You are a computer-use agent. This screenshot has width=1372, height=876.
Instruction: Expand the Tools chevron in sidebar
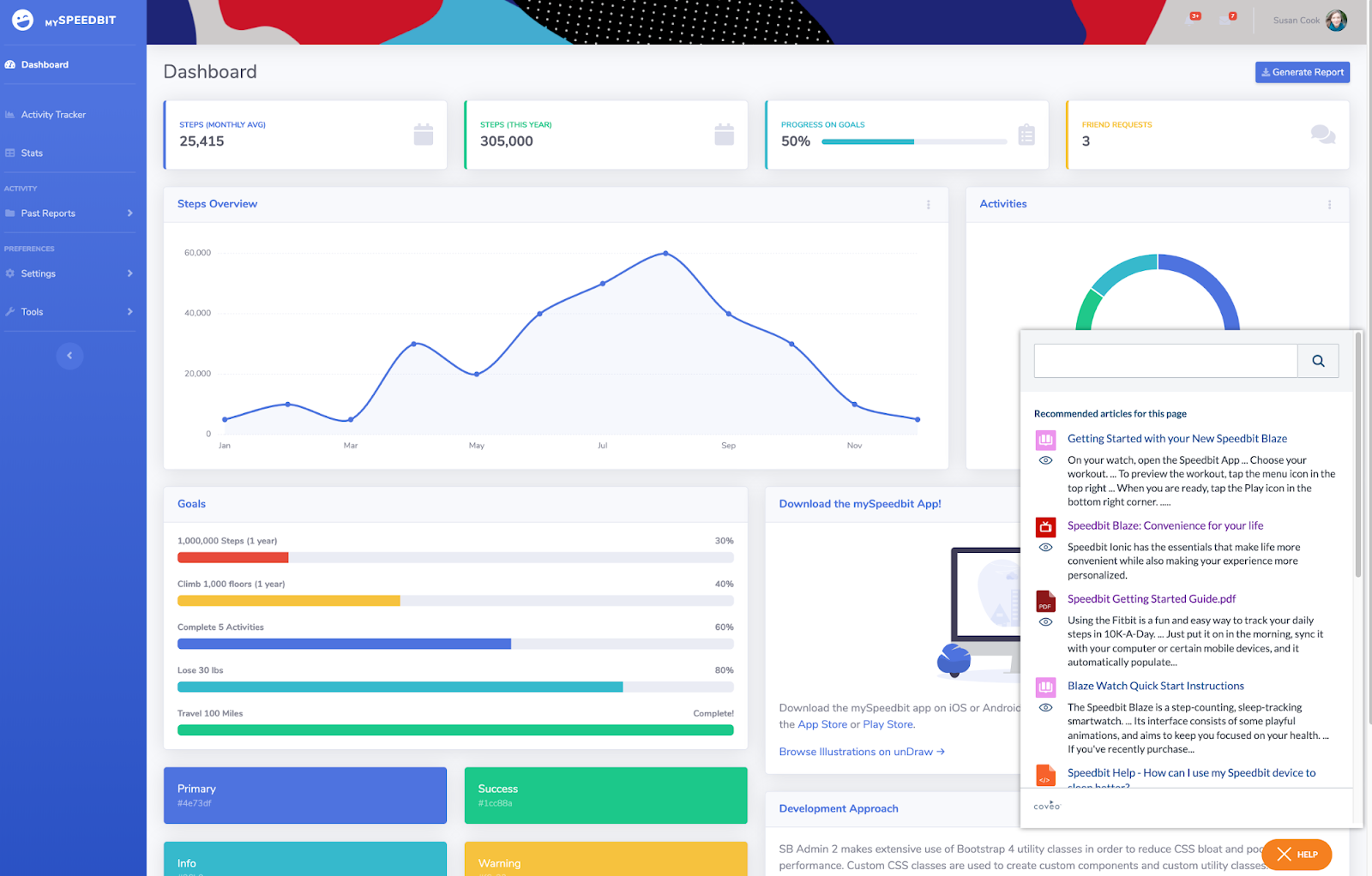pos(130,312)
